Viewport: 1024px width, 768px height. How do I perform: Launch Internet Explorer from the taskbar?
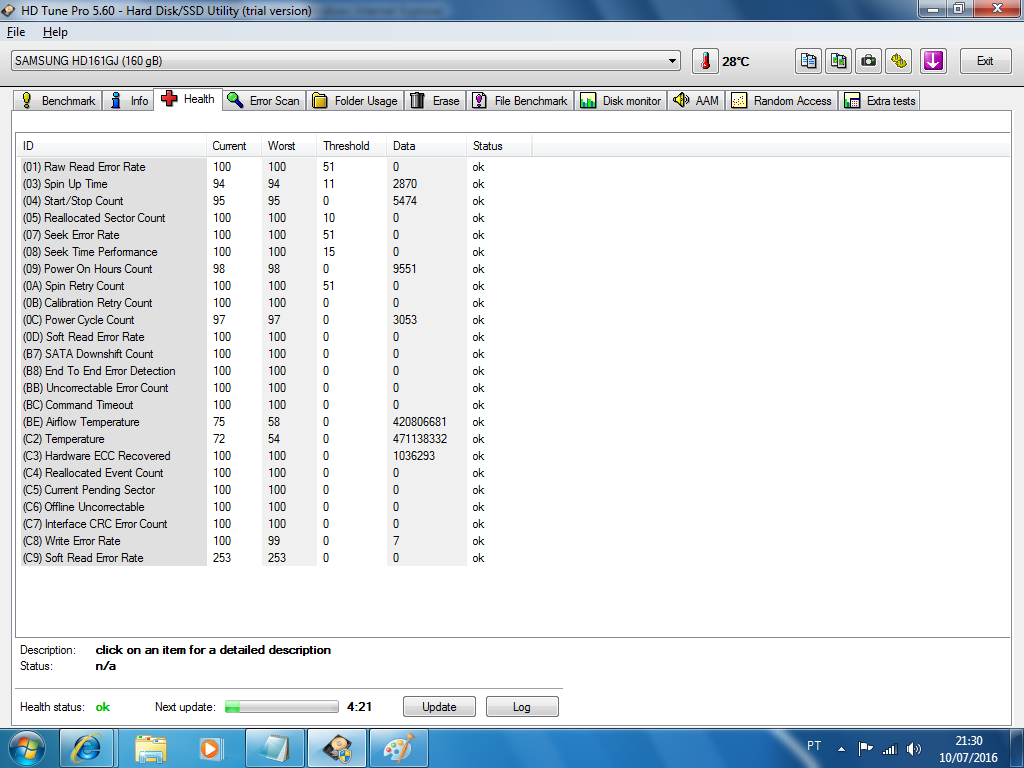pos(86,748)
